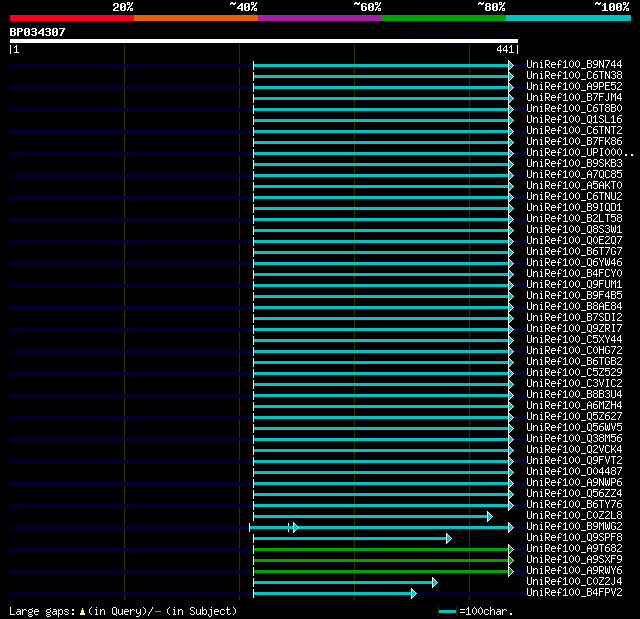Image resolution: width=640 pixels, height=619 pixels.
Task: Select the UniRef100_A5AKT0 label
Action: point(574,186)
